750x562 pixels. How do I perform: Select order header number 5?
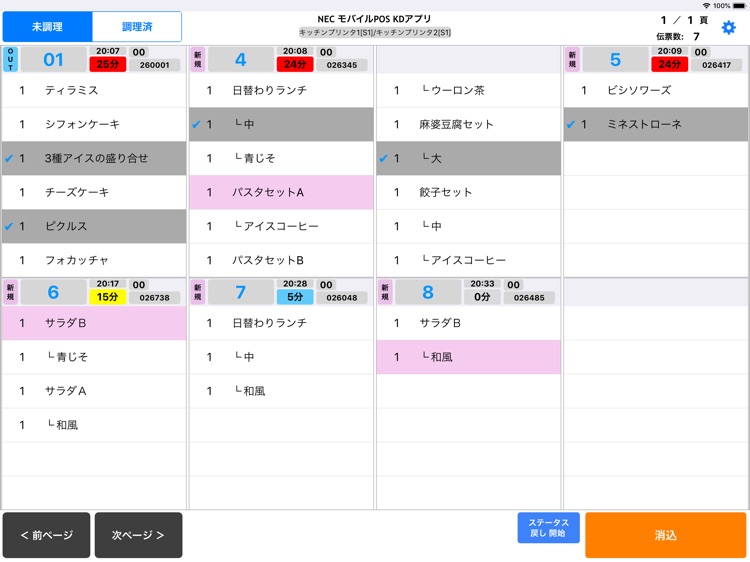[615, 59]
